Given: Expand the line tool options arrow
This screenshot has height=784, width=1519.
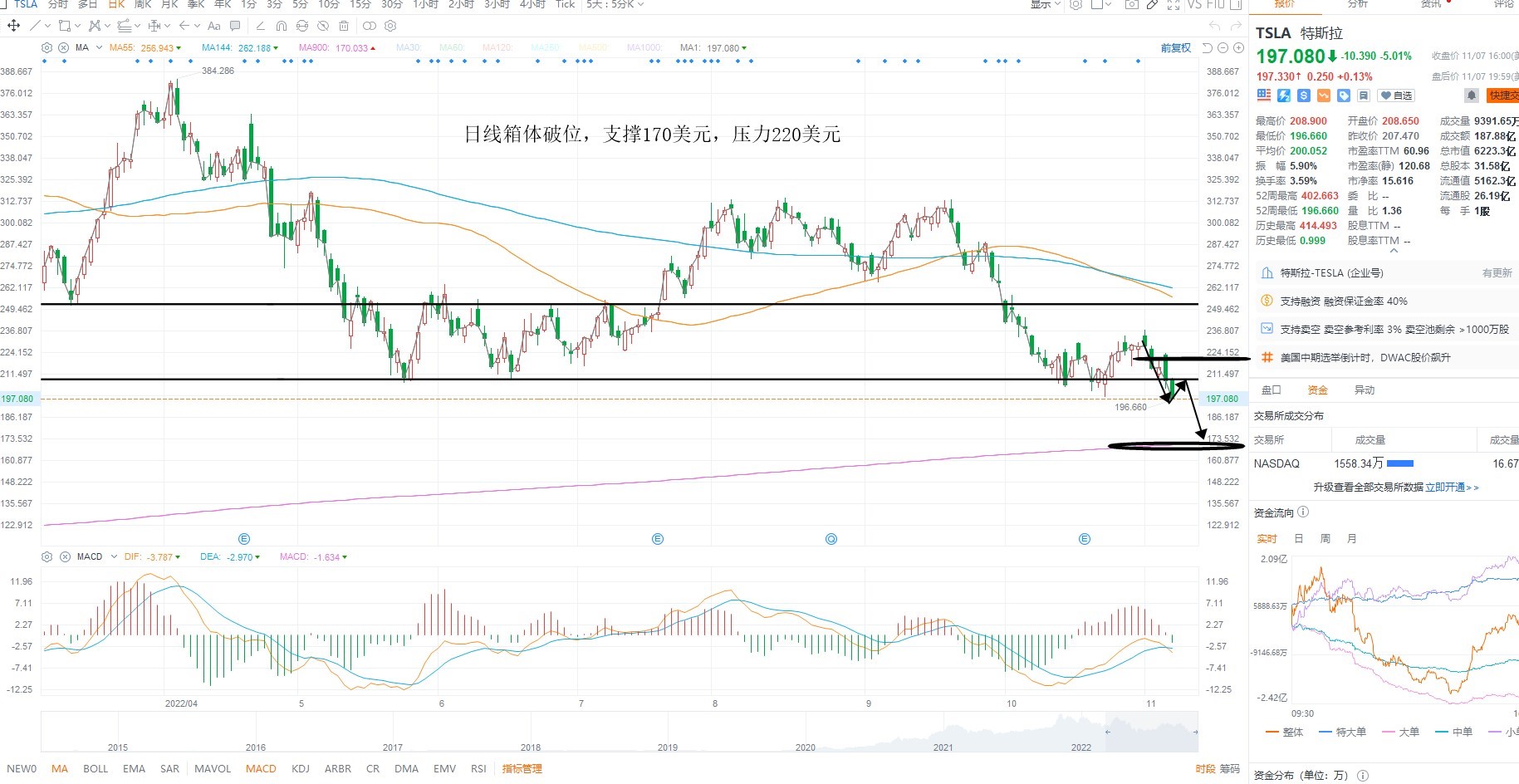Looking at the screenshot, I should (47, 26).
